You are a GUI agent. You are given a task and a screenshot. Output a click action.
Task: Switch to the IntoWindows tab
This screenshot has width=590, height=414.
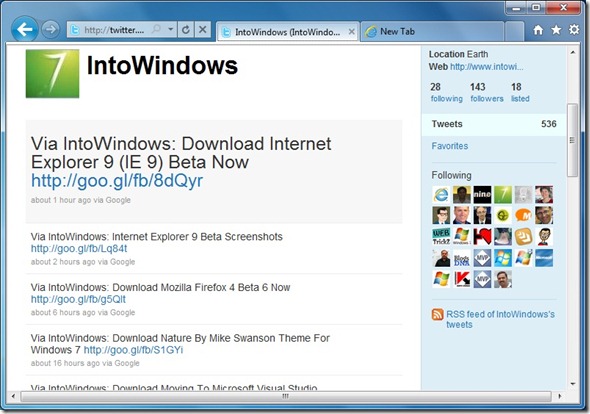pyautogui.click(x=287, y=32)
